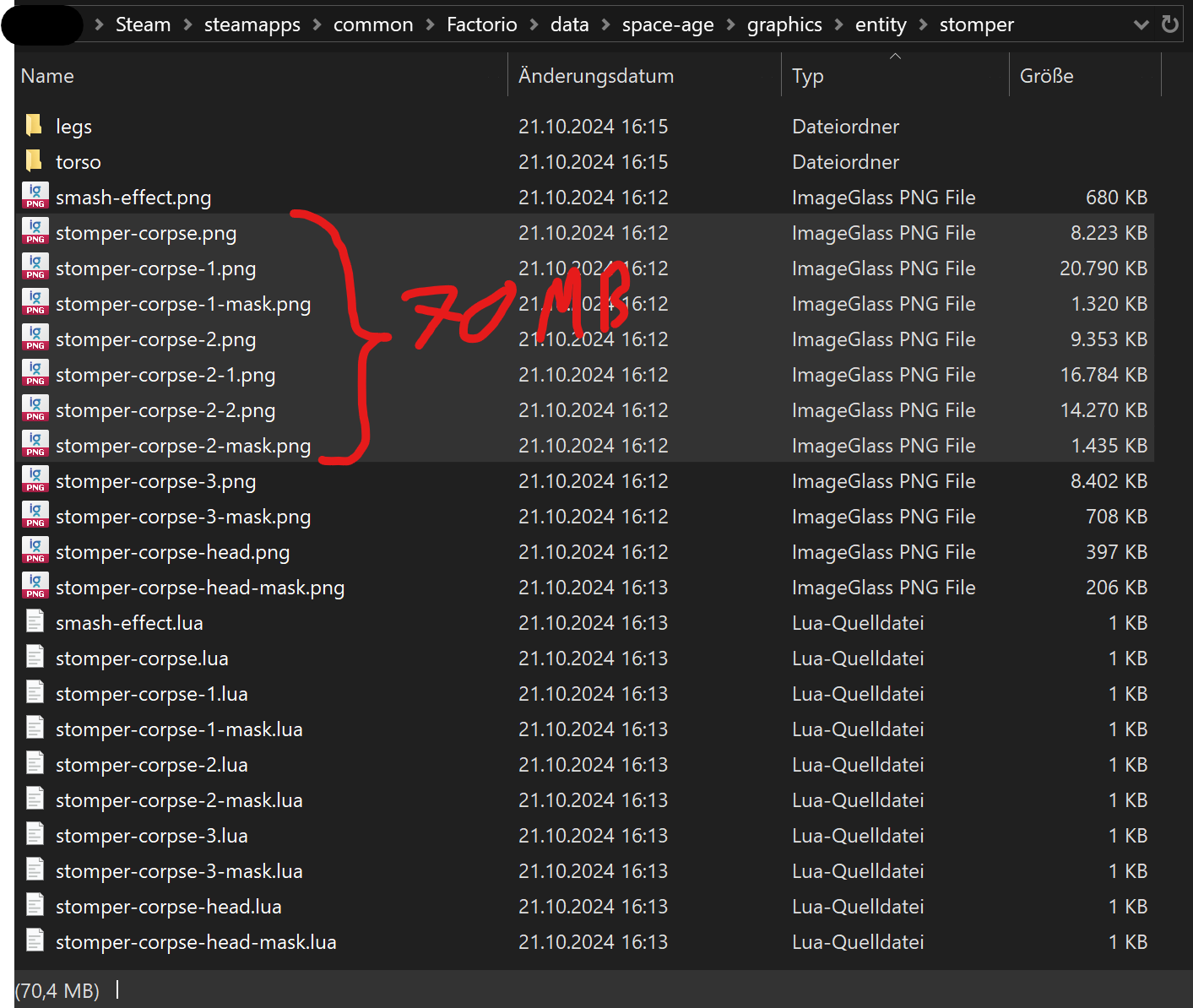Expand subfolders chevron after steamapps

click(317, 24)
